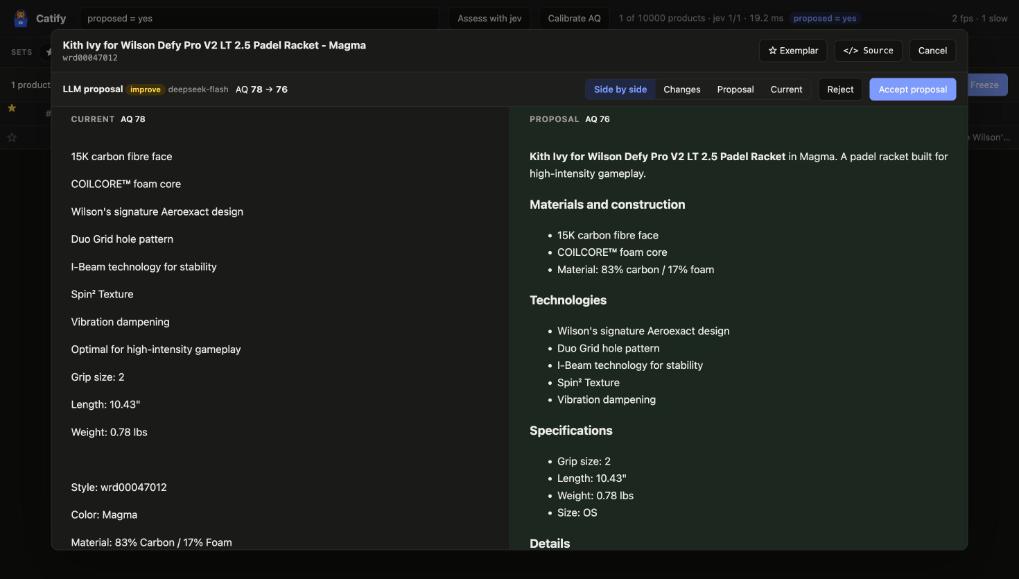Click 'Color: Magma' line
Screen dimensions: 1019x579
104,515
